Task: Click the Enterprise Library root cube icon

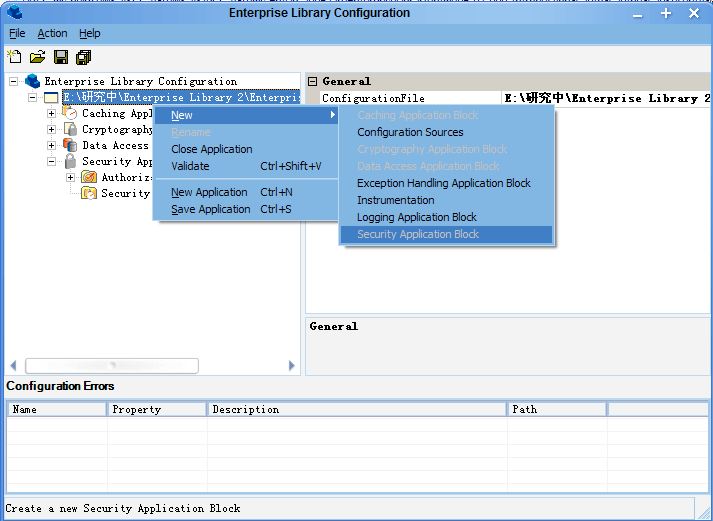Action: [32, 81]
